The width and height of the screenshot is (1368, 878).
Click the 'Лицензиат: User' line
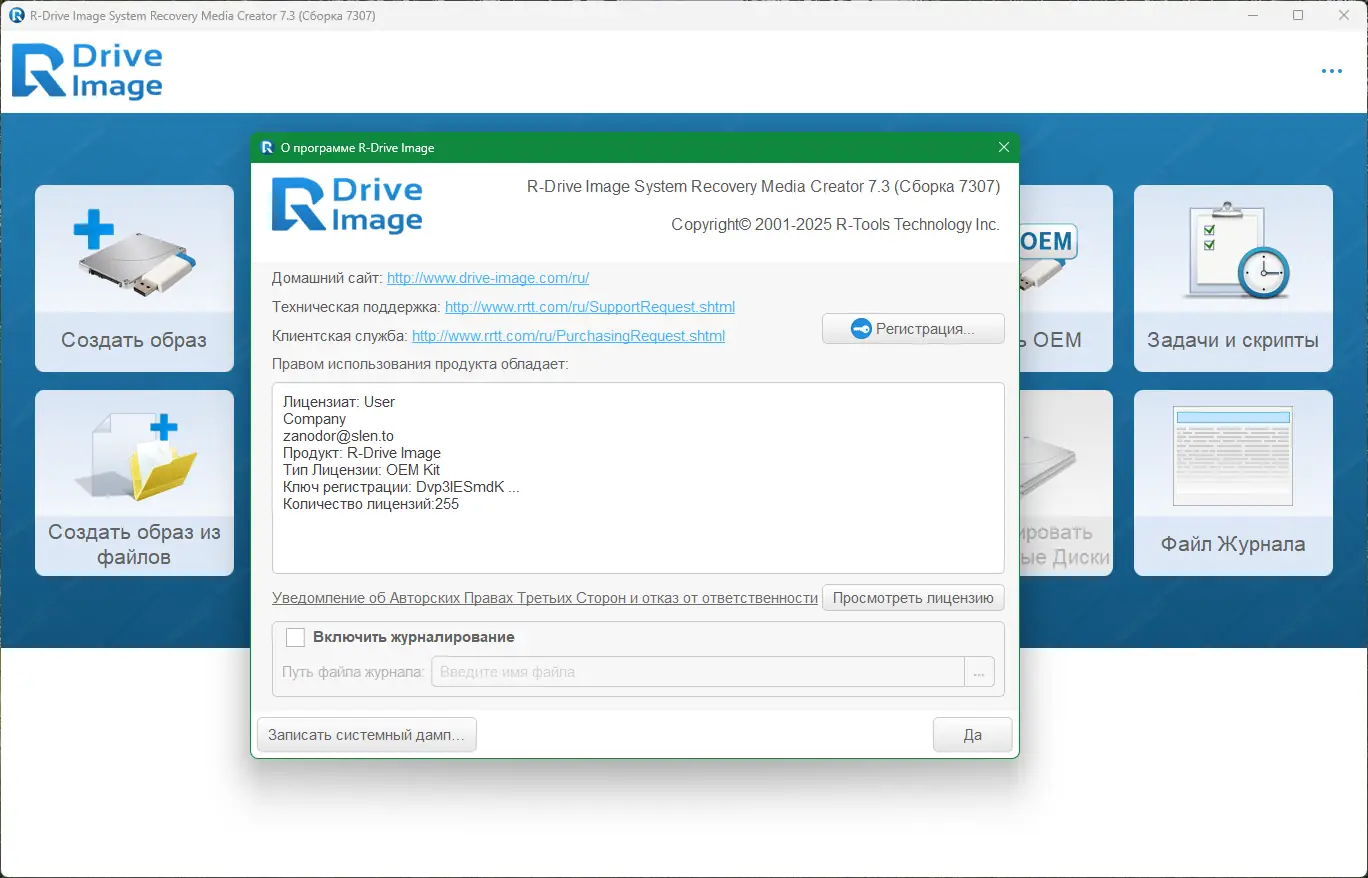click(x=339, y=402)
